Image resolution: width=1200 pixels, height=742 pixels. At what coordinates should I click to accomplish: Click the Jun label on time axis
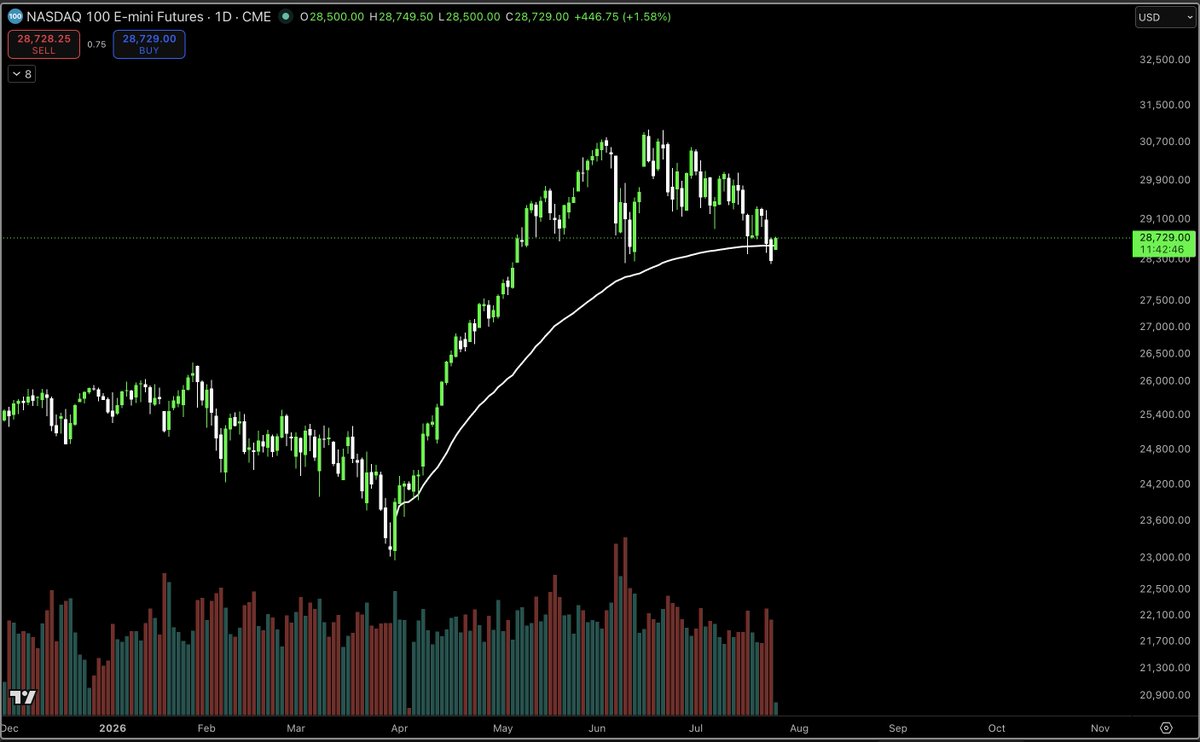pyautogui.click(x=597, y=728)
